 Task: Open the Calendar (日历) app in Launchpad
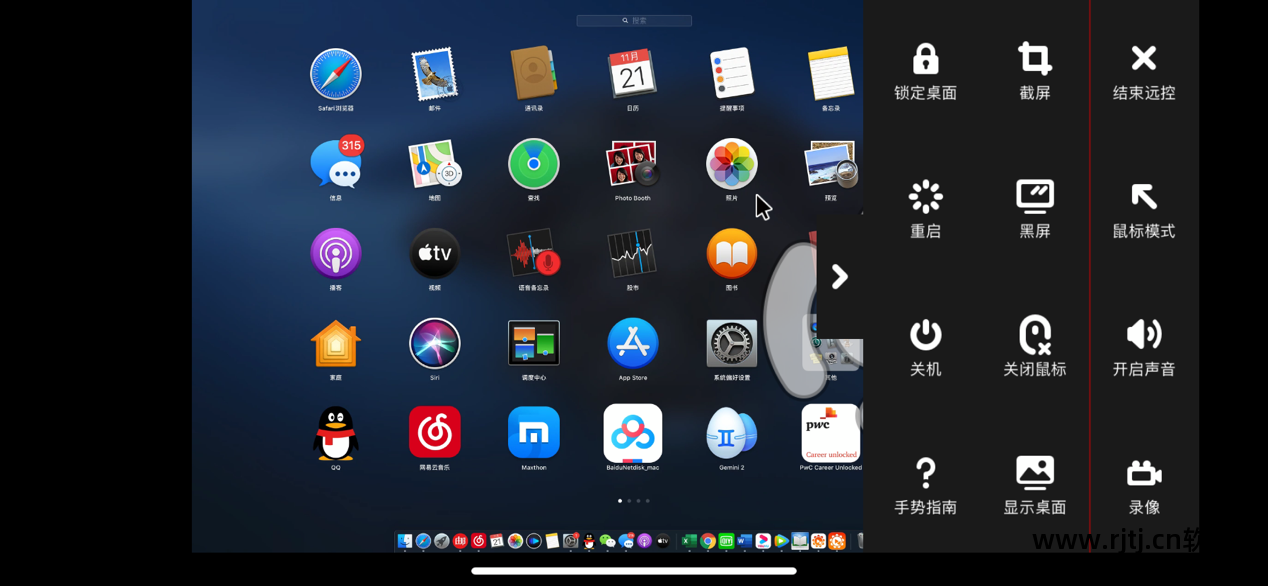click(x=632, y=74)
